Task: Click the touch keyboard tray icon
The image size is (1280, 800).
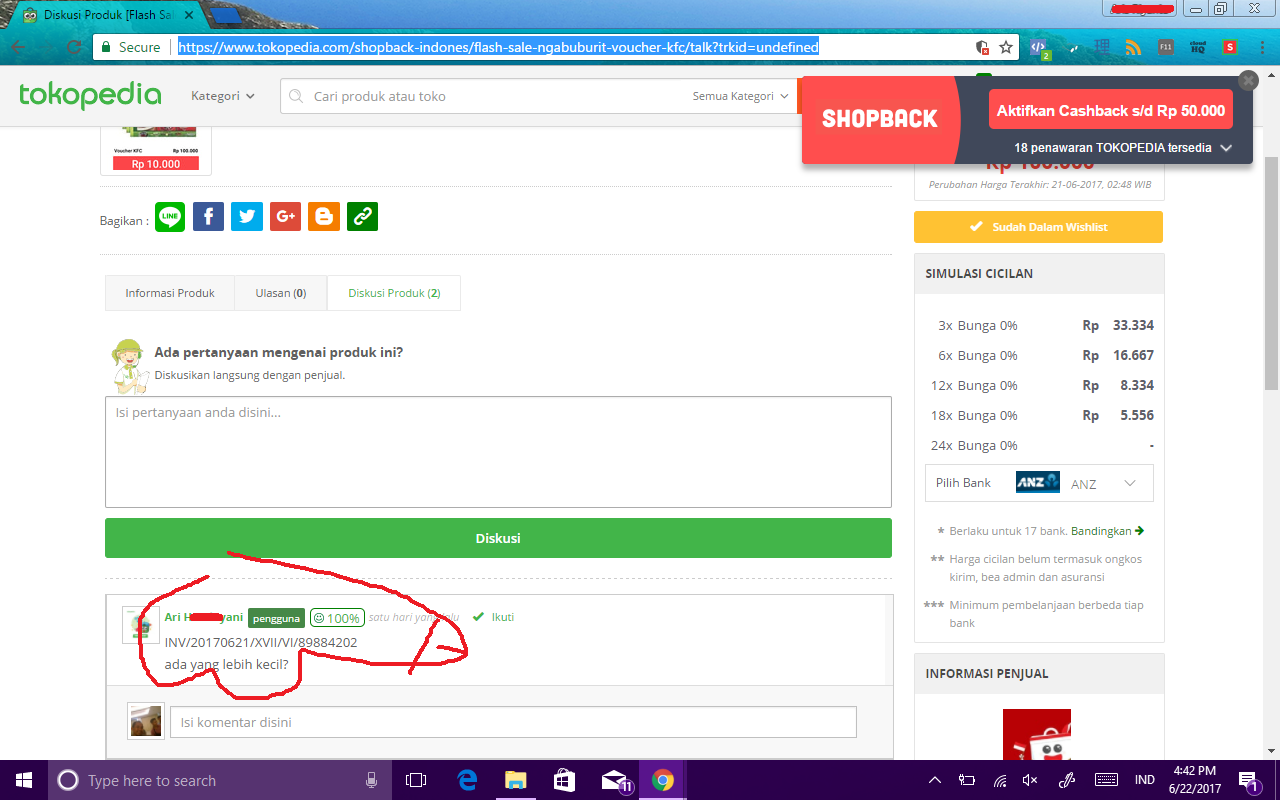Action: tap(1106, 780)
